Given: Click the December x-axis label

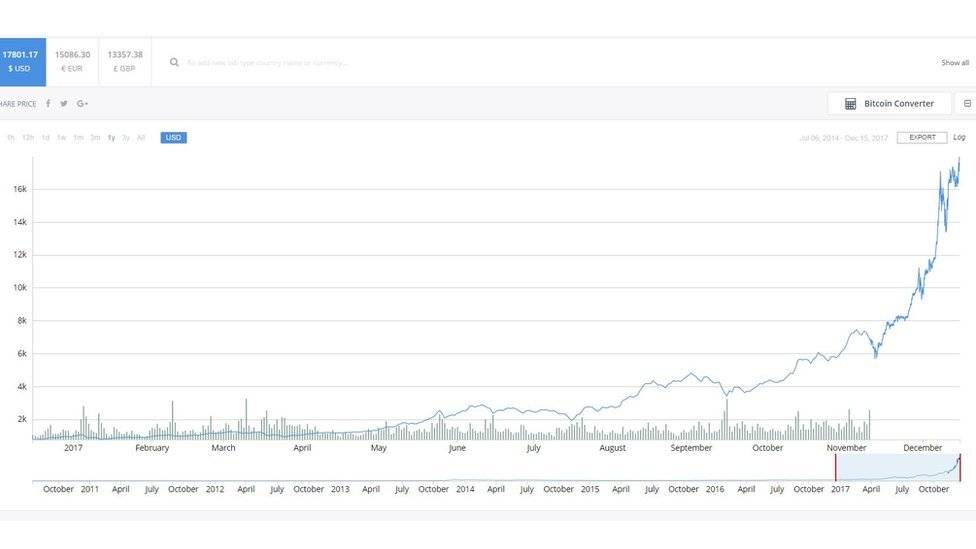Looking at the screenshot, I should click(922, 448).
